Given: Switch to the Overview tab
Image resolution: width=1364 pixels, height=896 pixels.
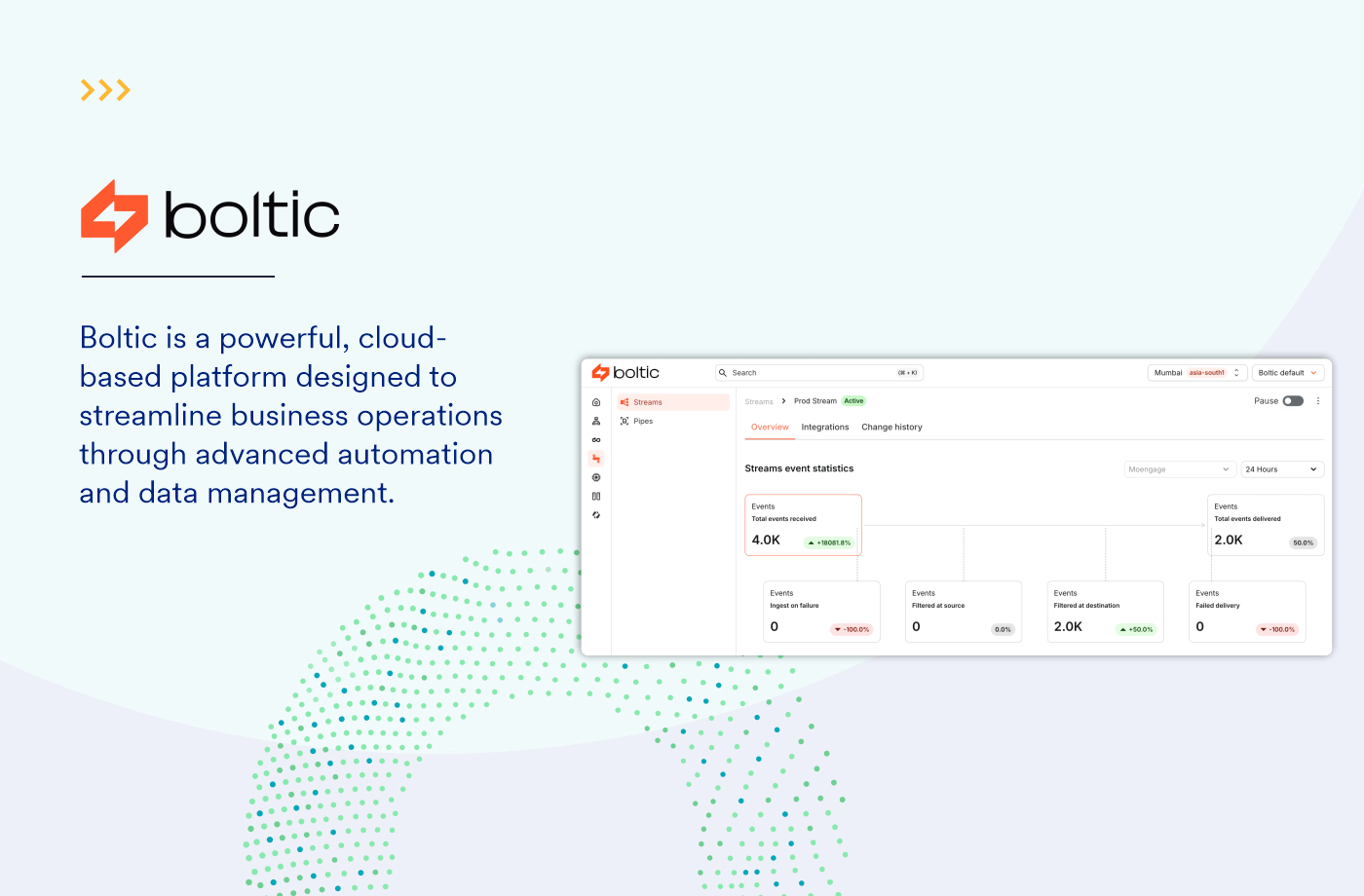Looking at the screenshot, I should [x=770, y=428].
